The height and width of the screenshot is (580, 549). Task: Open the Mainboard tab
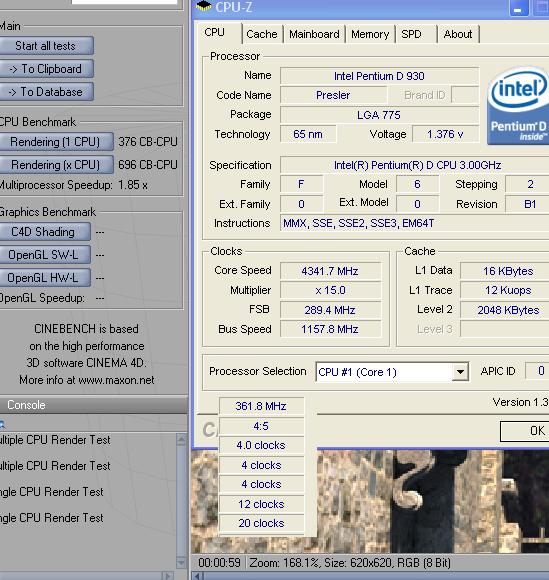[314, 34]
